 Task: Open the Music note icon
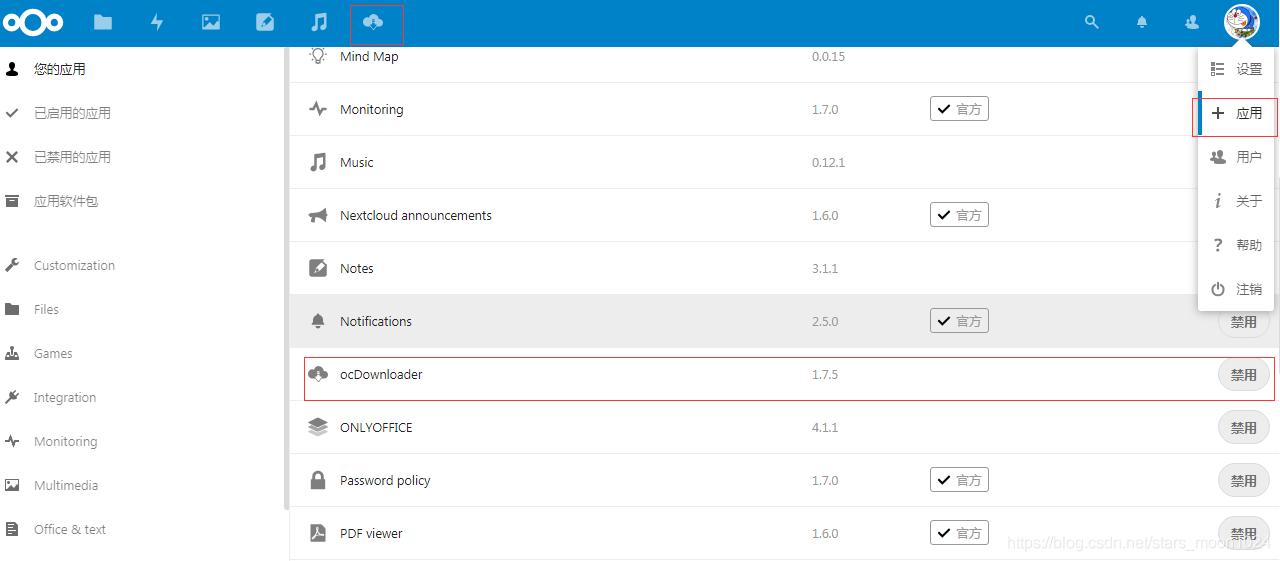319,22
